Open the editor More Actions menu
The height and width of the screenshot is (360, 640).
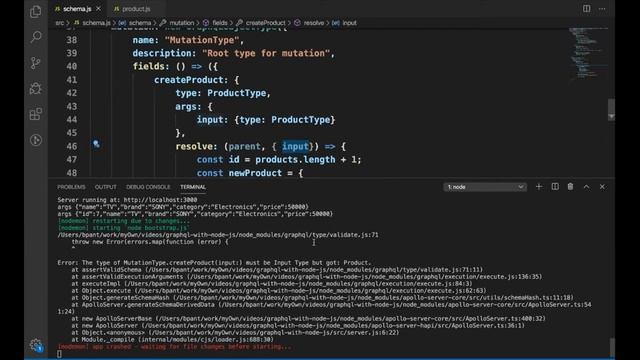click(602, 9)
